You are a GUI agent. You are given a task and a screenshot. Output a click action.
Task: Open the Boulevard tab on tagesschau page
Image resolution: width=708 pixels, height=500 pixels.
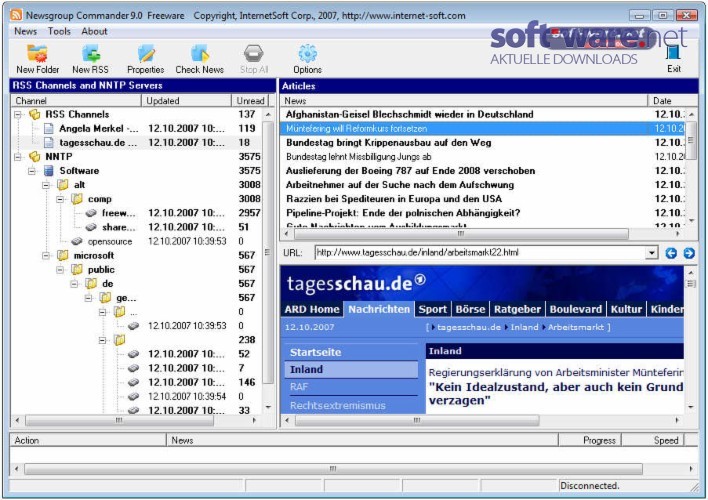[x=576, y=309]
